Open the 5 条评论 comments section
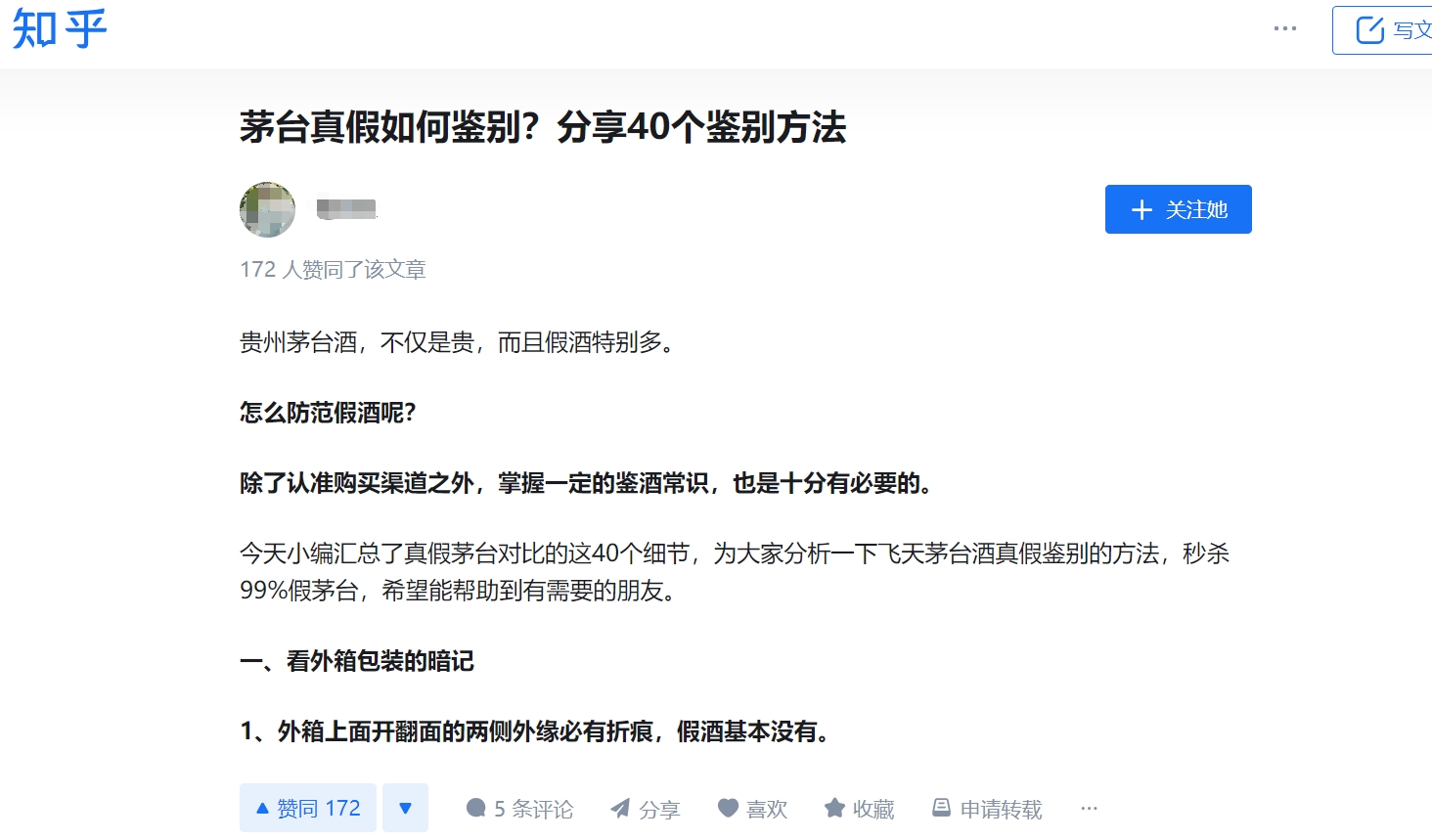 coord(519,809)
